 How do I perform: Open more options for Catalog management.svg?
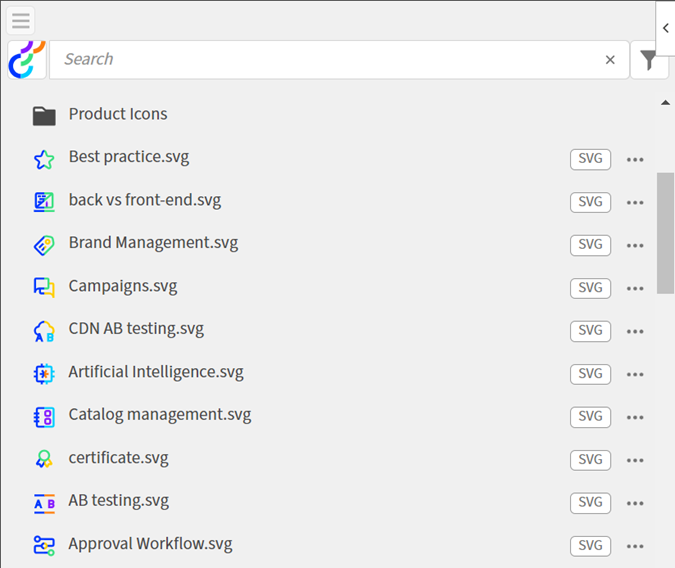tap(635, 417)
